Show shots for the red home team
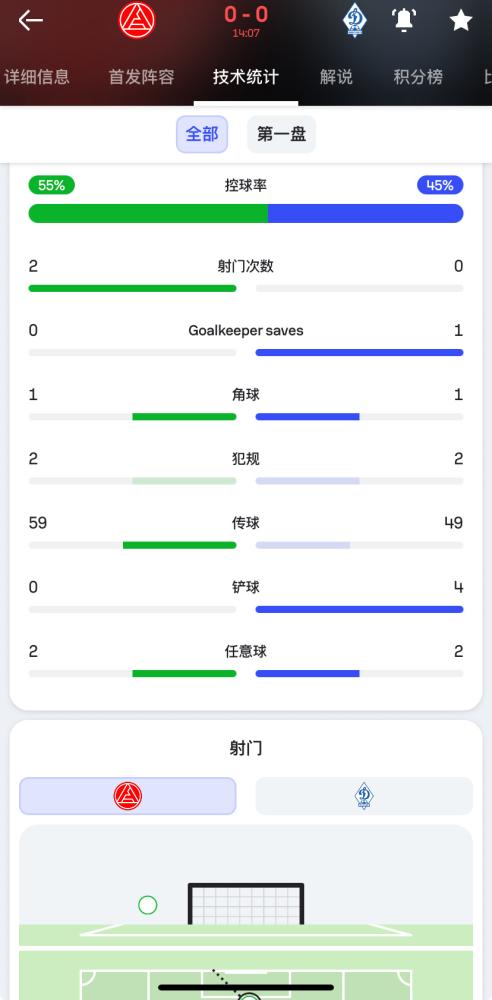Image resolution: width=492 pixels, height=1000 pixels. (128, 796)
